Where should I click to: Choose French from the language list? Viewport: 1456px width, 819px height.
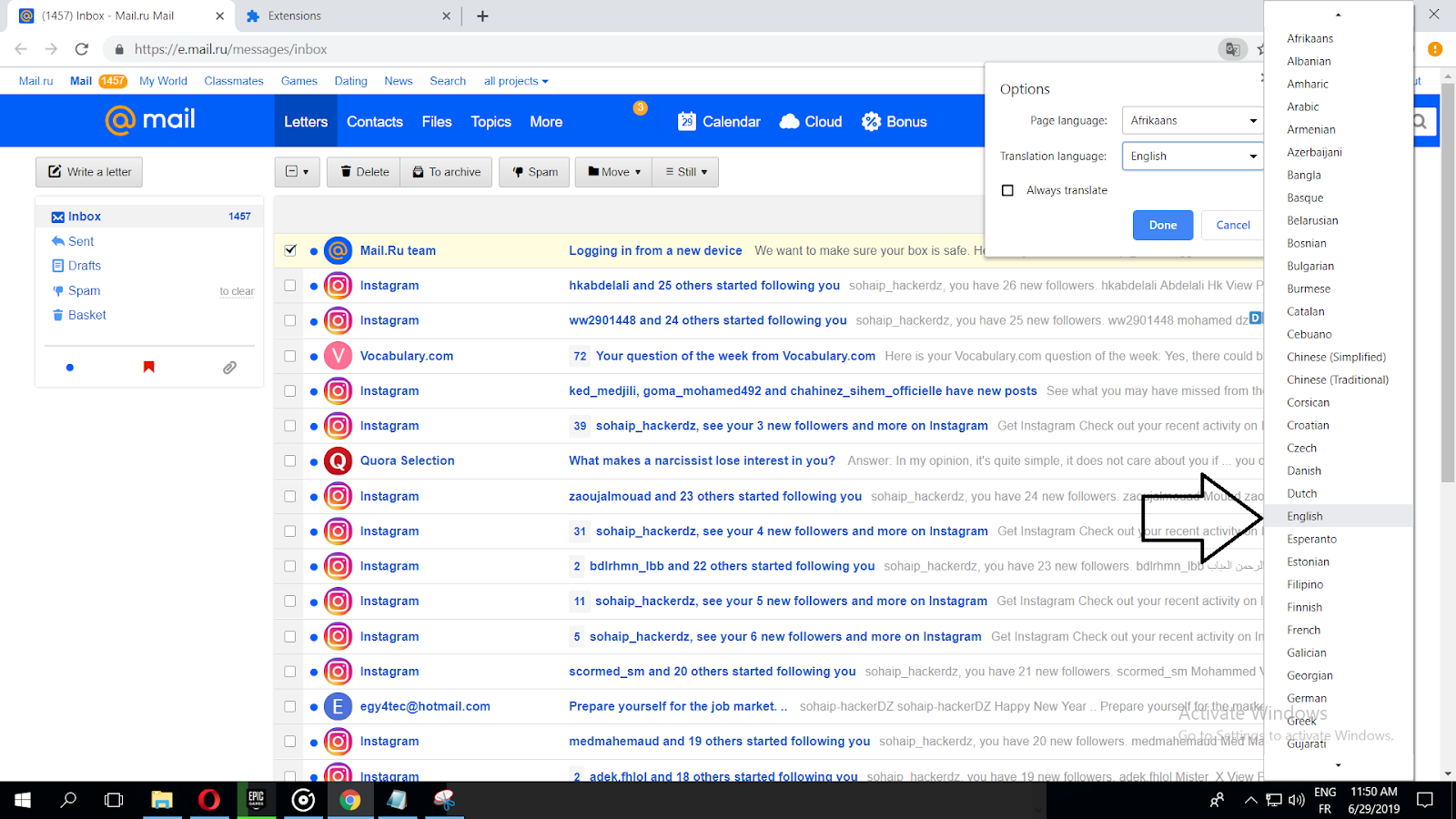pos(1339,630)
